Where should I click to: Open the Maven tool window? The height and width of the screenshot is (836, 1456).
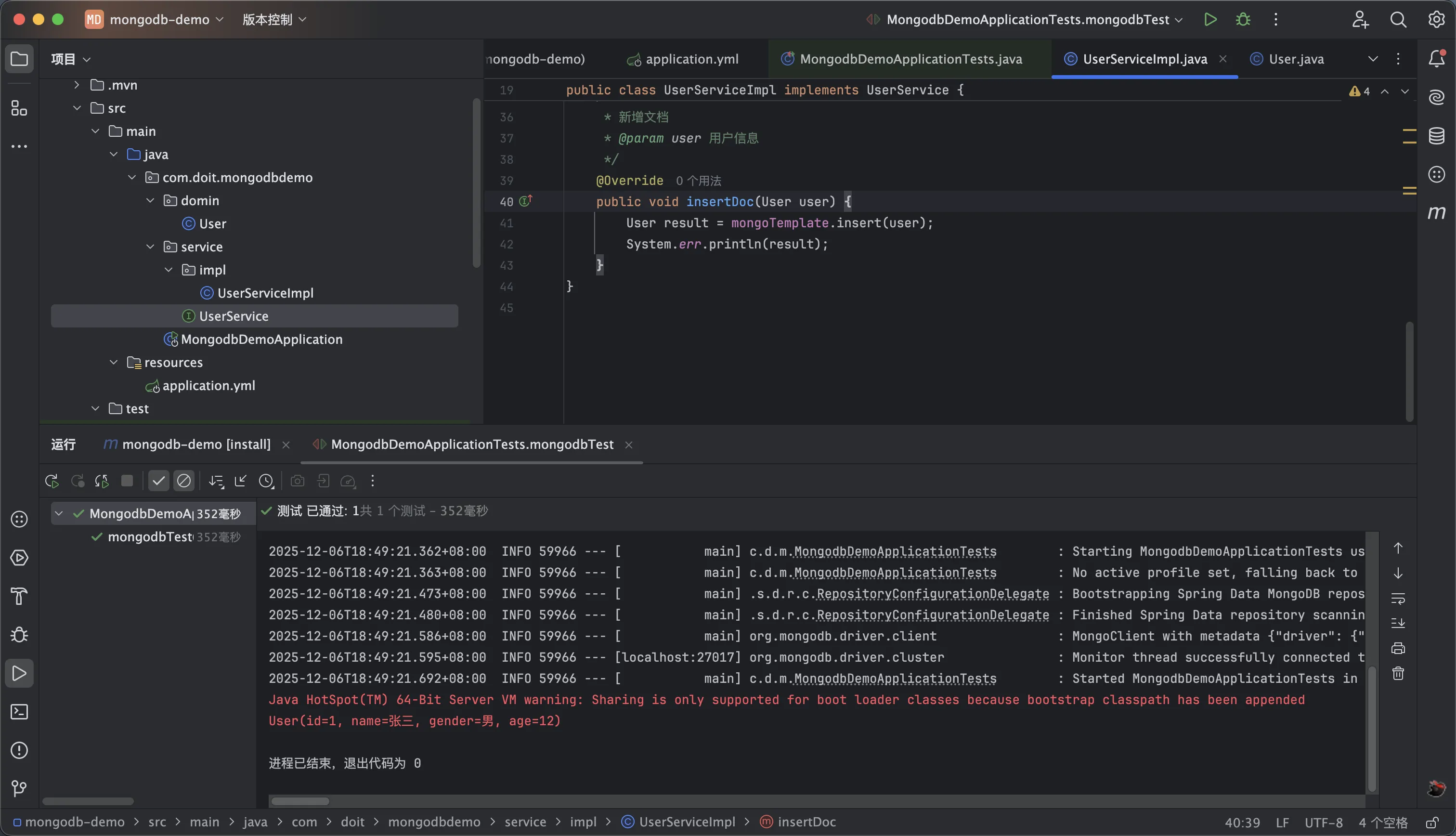coord(1436,213)
